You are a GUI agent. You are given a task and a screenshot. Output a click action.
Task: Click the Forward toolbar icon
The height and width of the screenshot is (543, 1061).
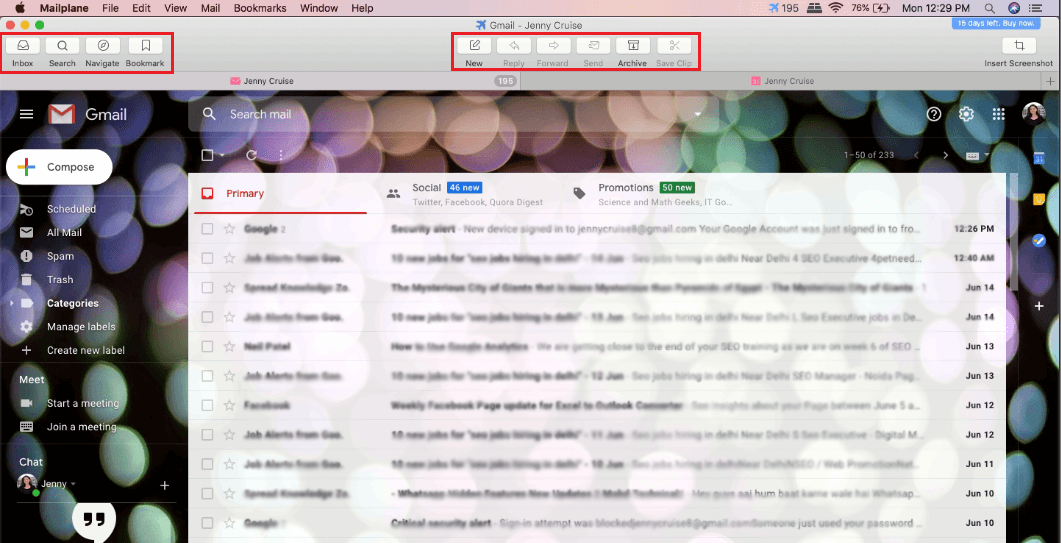point(554,46)
